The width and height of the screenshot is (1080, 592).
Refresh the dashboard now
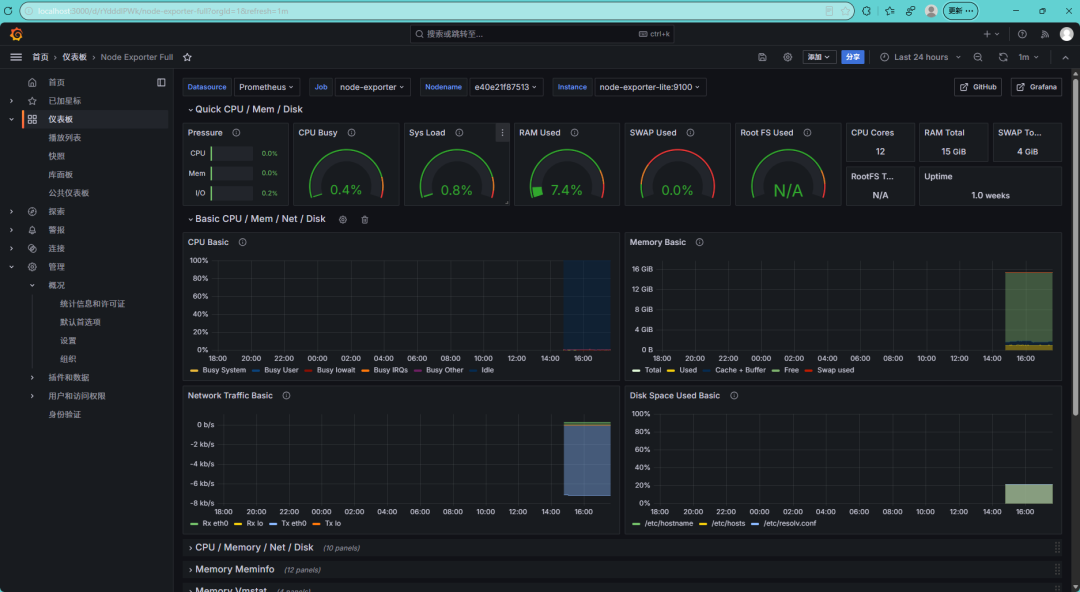pyautogui.click(x=1003, y=57)
